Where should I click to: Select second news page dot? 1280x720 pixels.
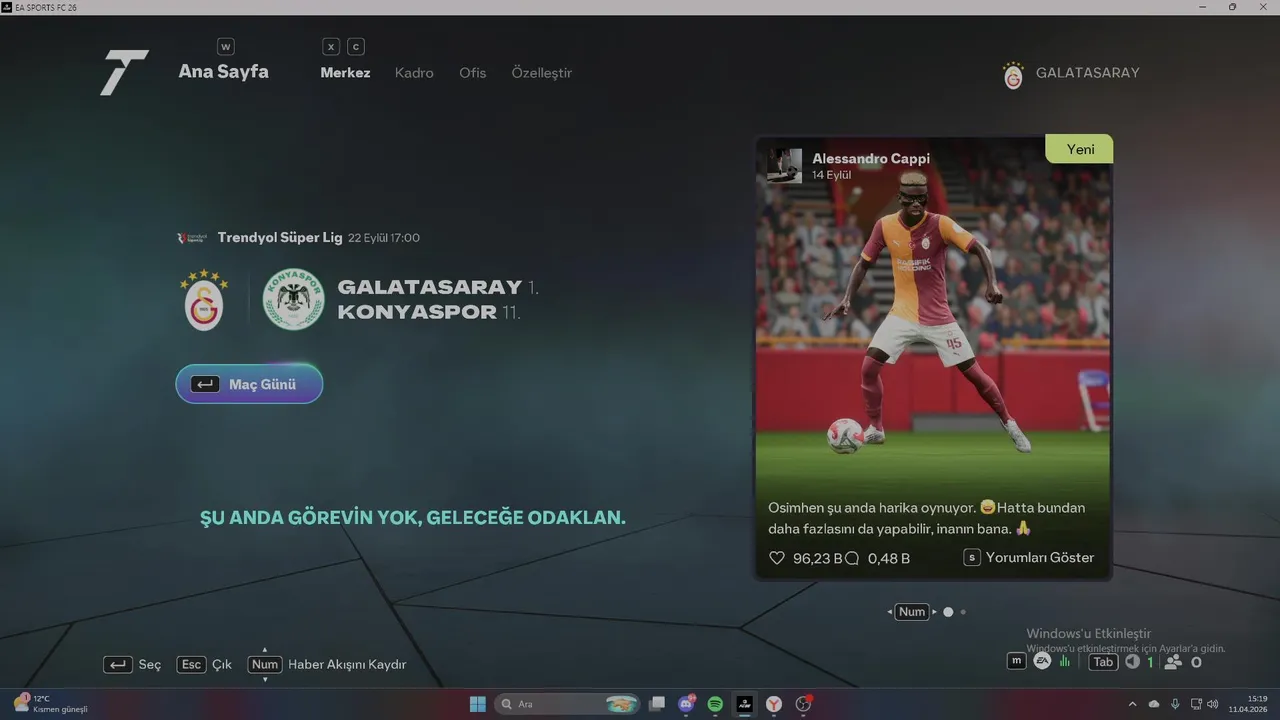point(963,612)
